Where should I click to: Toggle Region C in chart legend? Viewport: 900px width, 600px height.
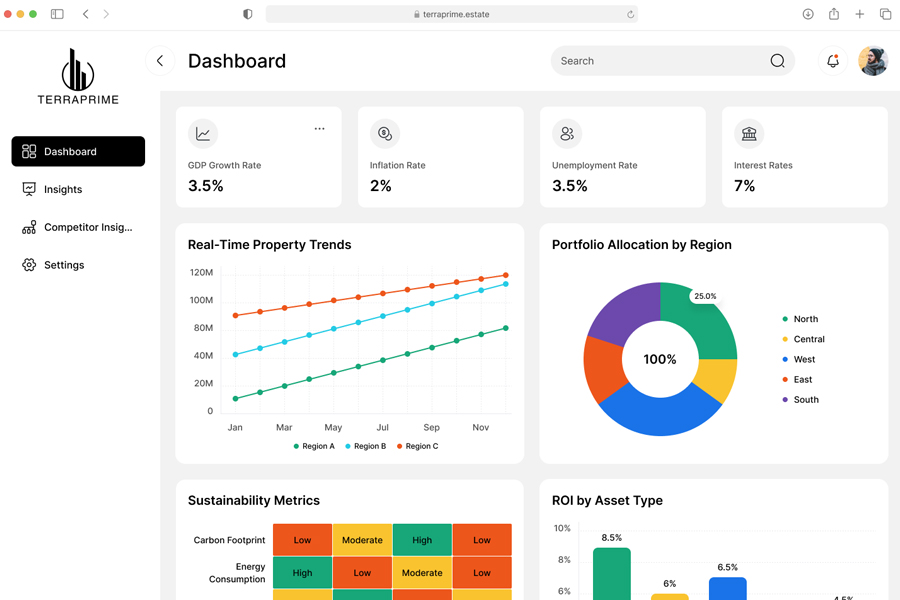417,446
